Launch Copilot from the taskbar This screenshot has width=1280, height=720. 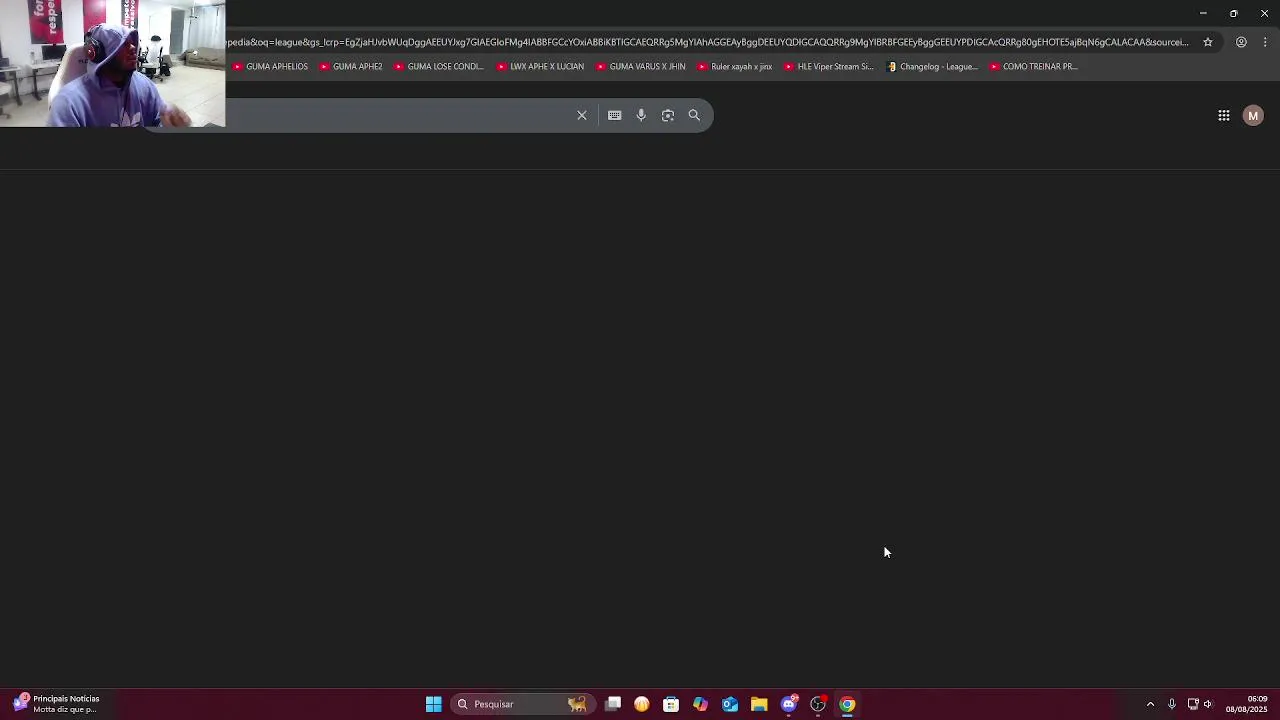(x=700, y=704)
